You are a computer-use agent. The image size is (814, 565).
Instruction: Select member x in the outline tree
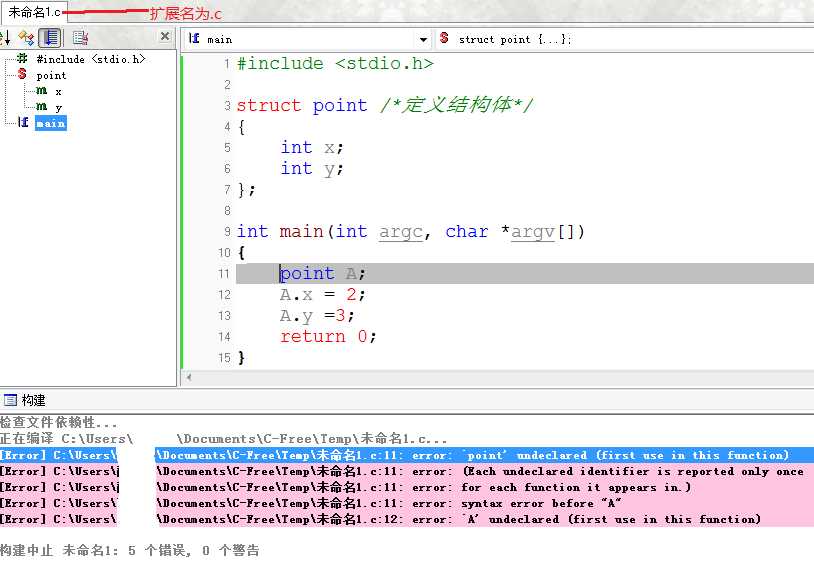click(x=58, y=92)
